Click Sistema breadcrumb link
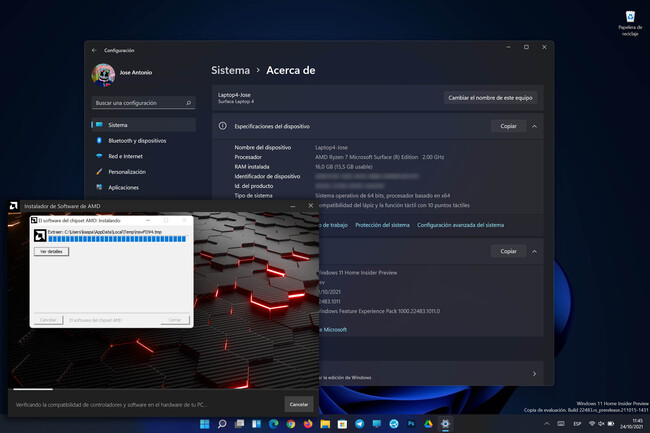 230,70
